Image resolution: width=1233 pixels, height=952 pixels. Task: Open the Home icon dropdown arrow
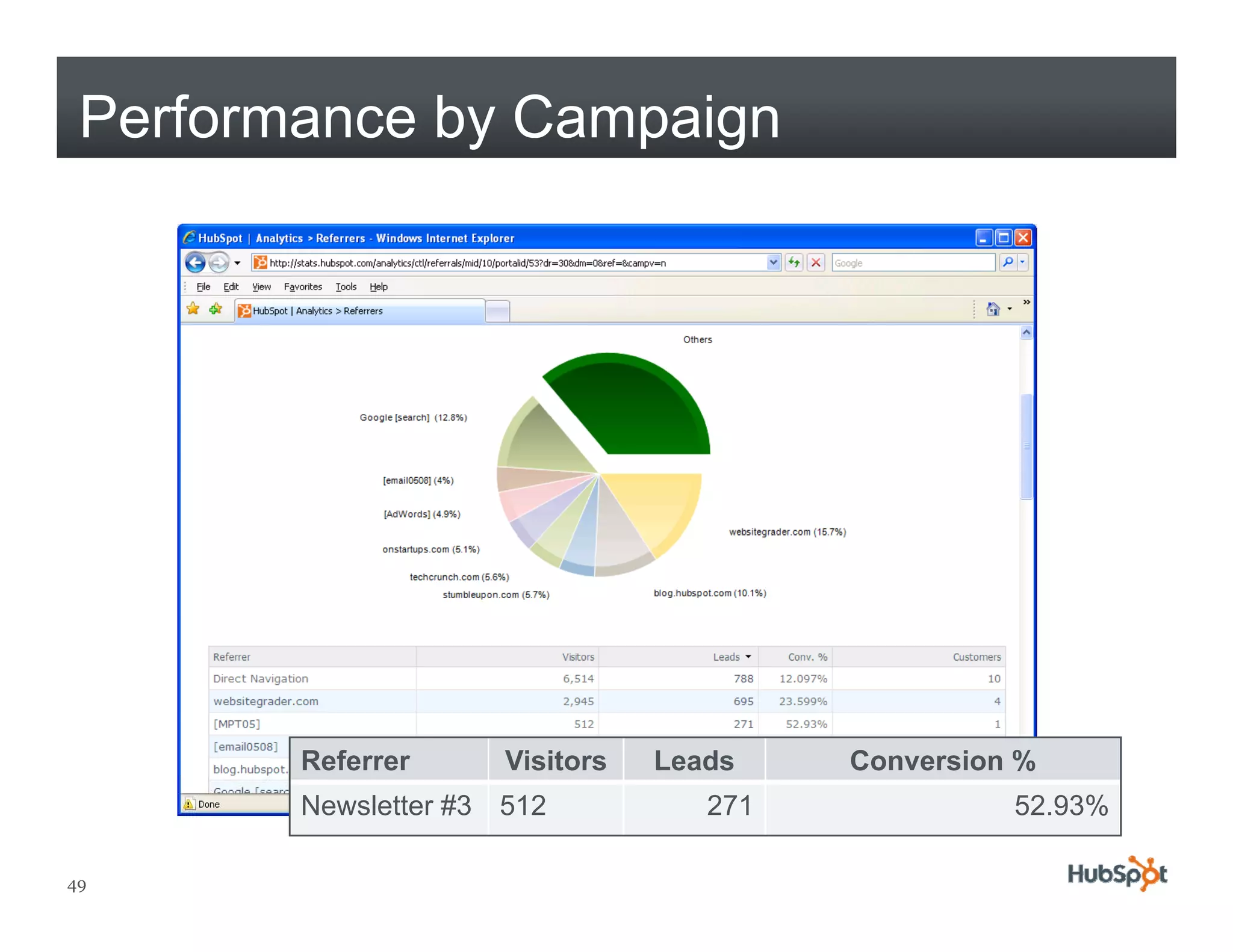pyautogui.click(x=1010, y=310)
